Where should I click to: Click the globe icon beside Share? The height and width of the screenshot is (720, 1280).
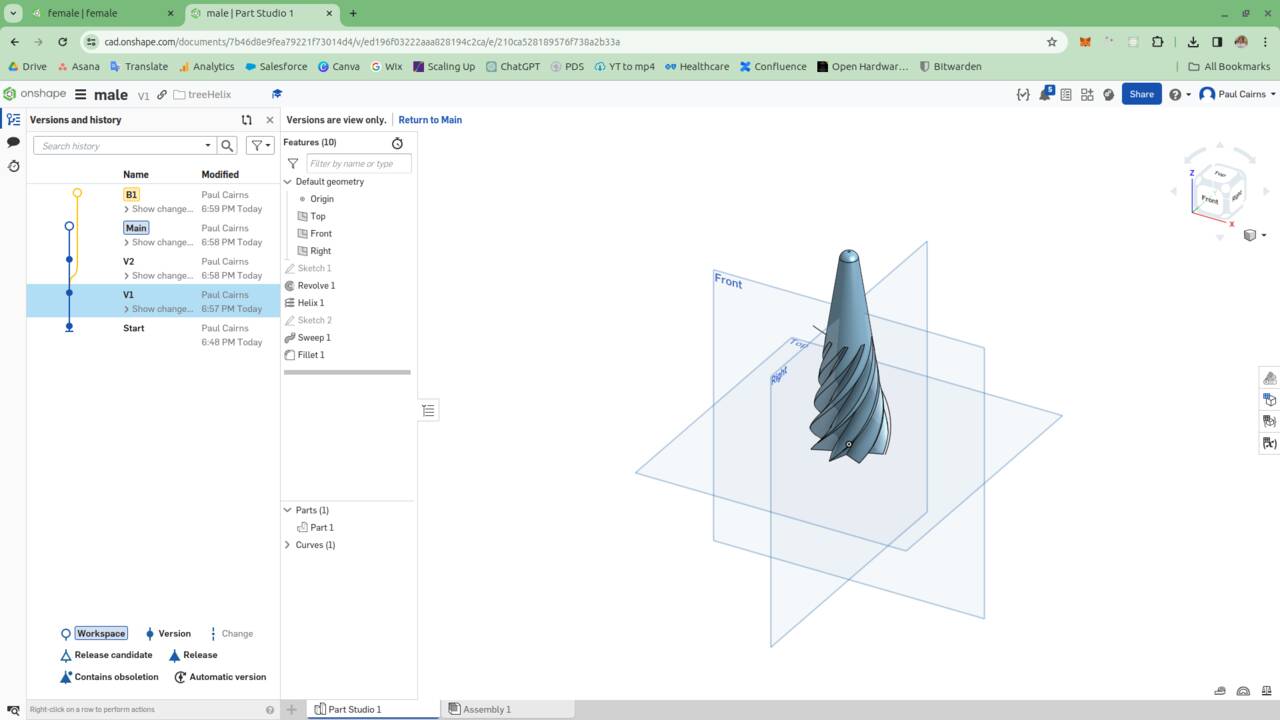[x=1108, y=94]
